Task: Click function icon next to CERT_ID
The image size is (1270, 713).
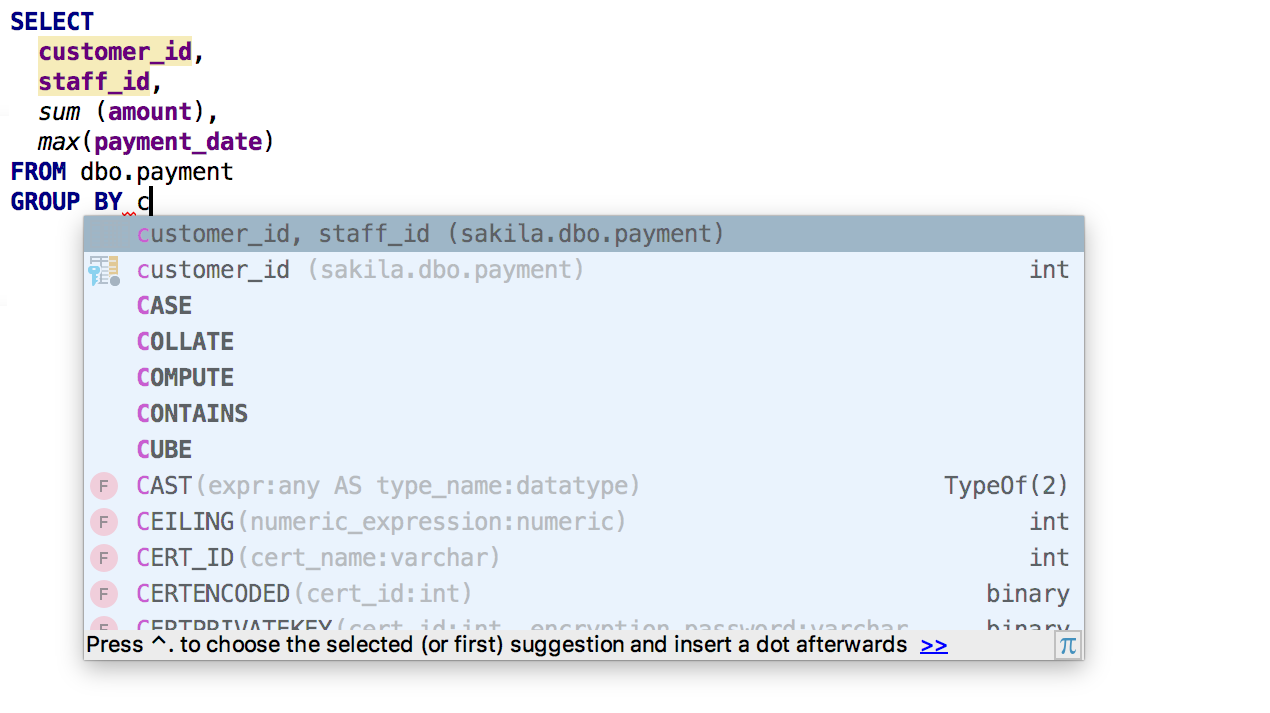Action: pos(104,559)
